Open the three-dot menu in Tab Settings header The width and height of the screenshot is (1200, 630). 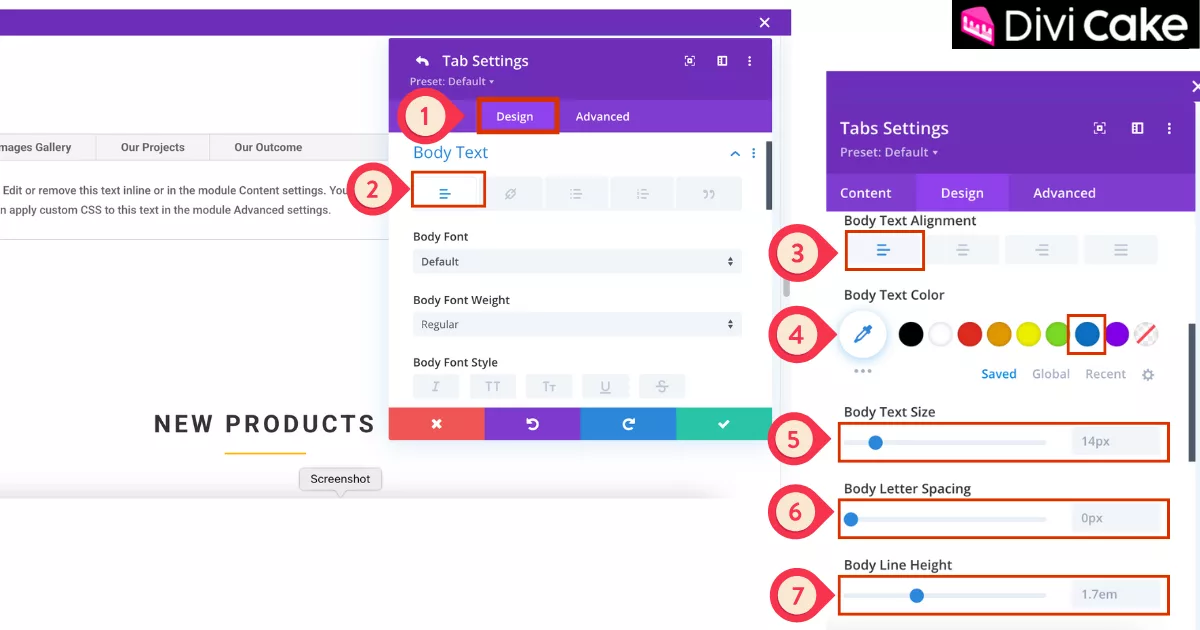click(750, 61)
